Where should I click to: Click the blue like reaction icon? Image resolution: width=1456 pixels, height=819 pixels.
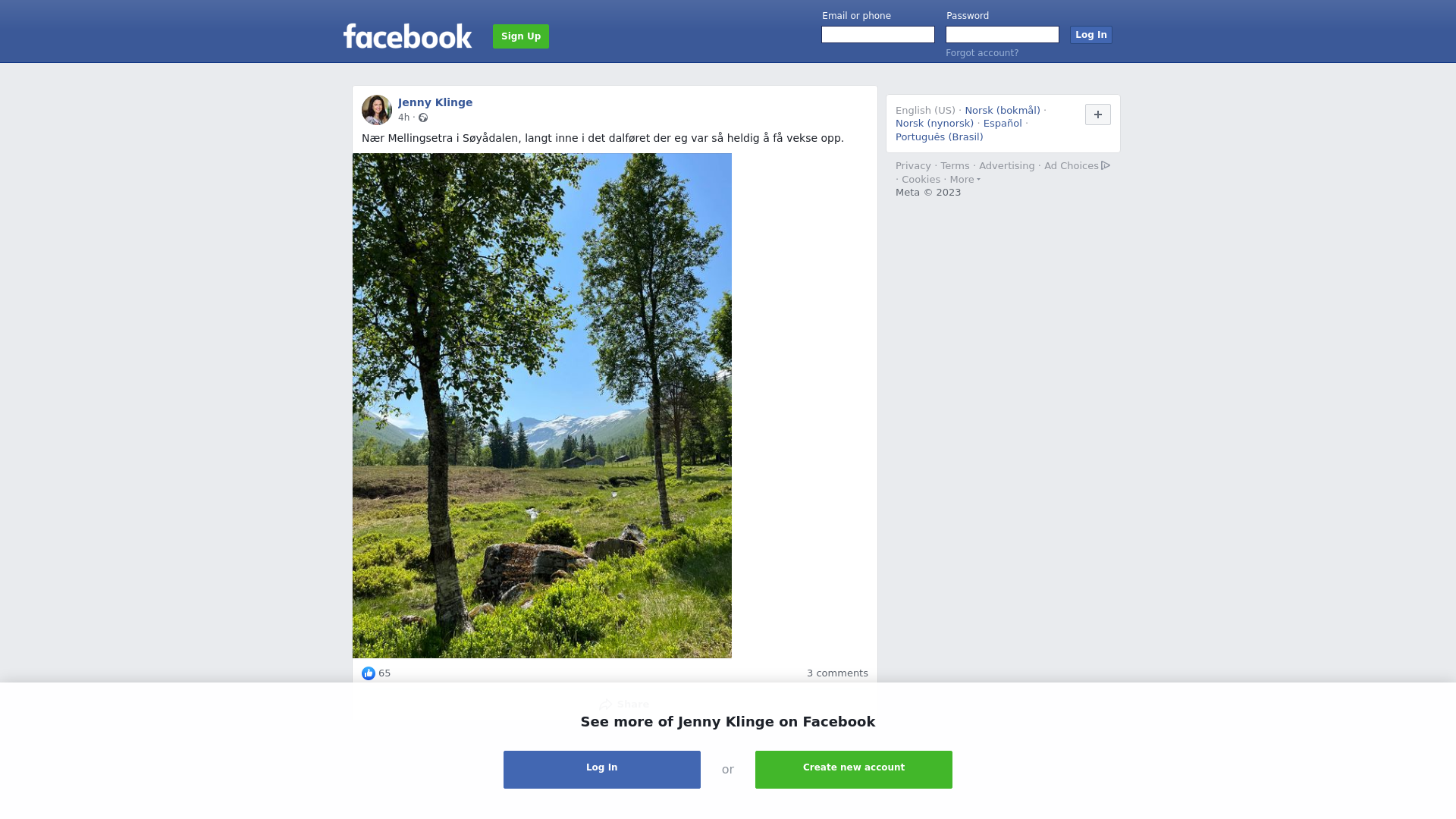coord(369,673)
